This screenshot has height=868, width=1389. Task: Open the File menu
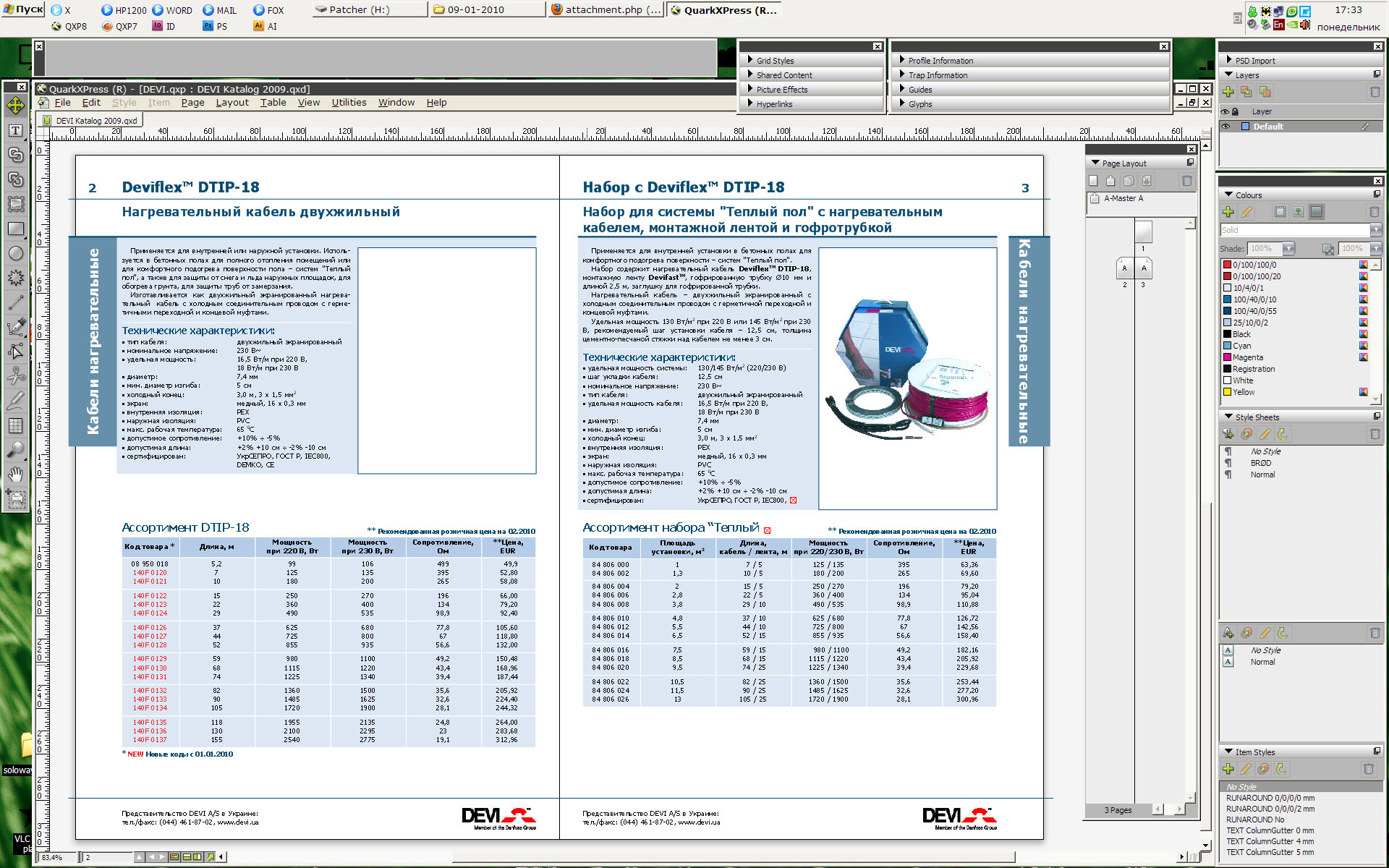point(63,103)
